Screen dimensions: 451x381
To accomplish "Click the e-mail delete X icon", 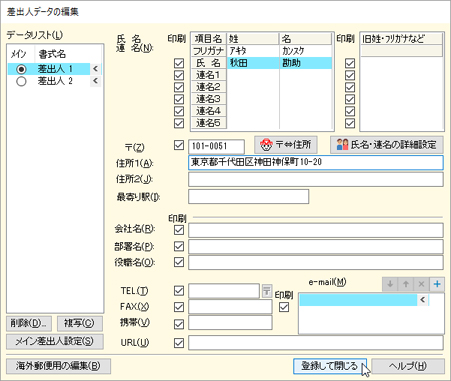I will point(421,284).
